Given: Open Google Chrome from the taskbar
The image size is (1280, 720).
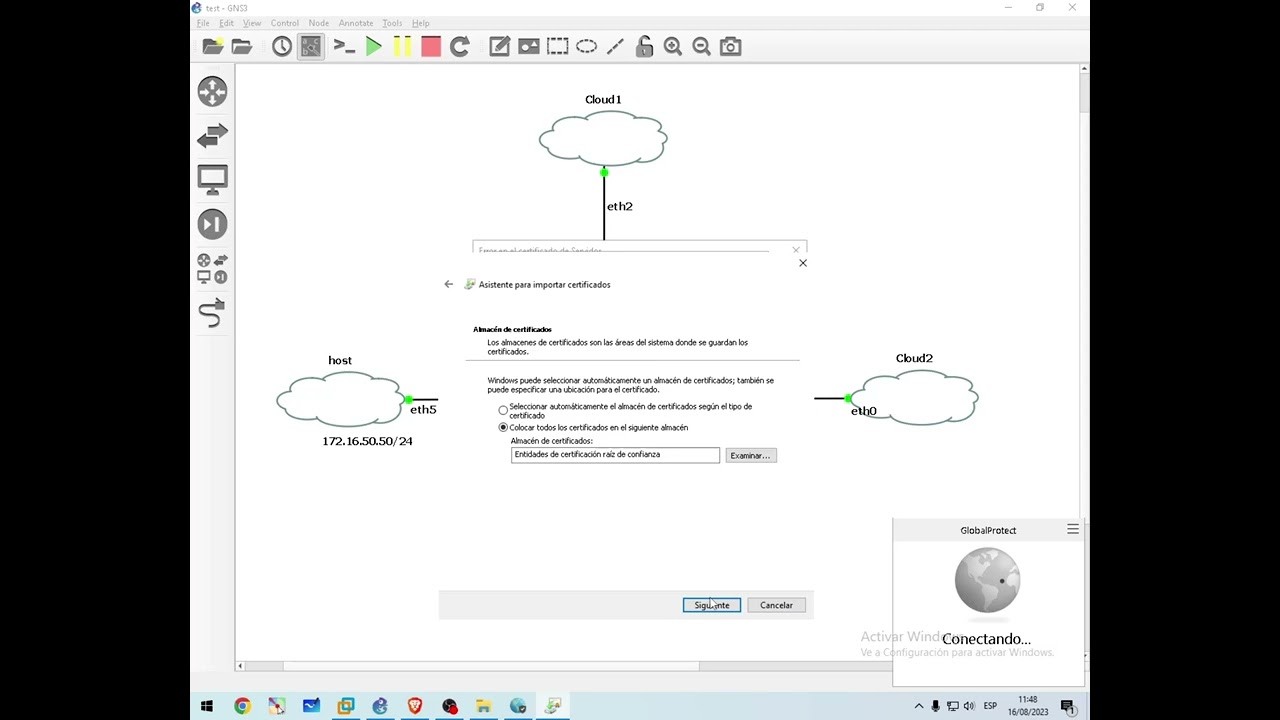Looking at the screenshot, I should point(242,706).
